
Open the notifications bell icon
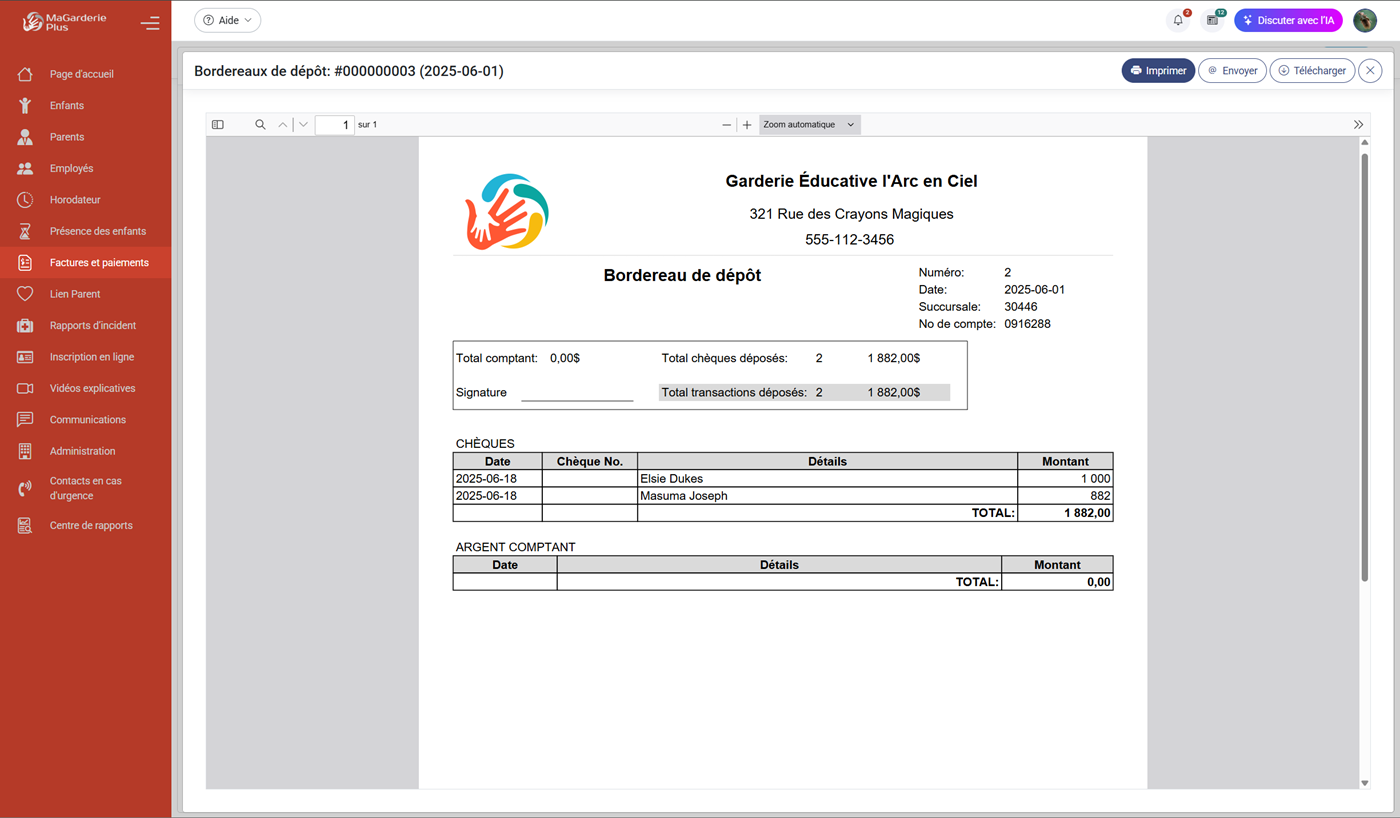pos(1178,20)
